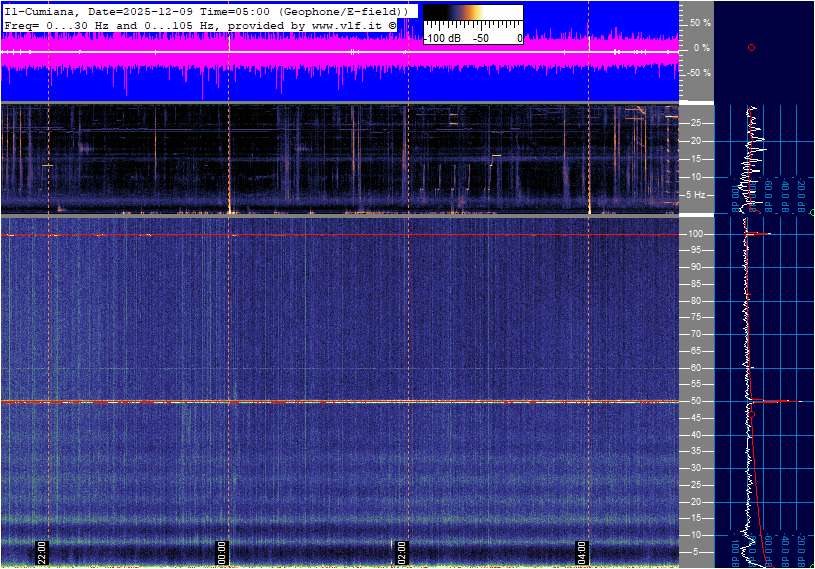
Task: Click the -100 dB label on color scale
Action: pos(442,38)
